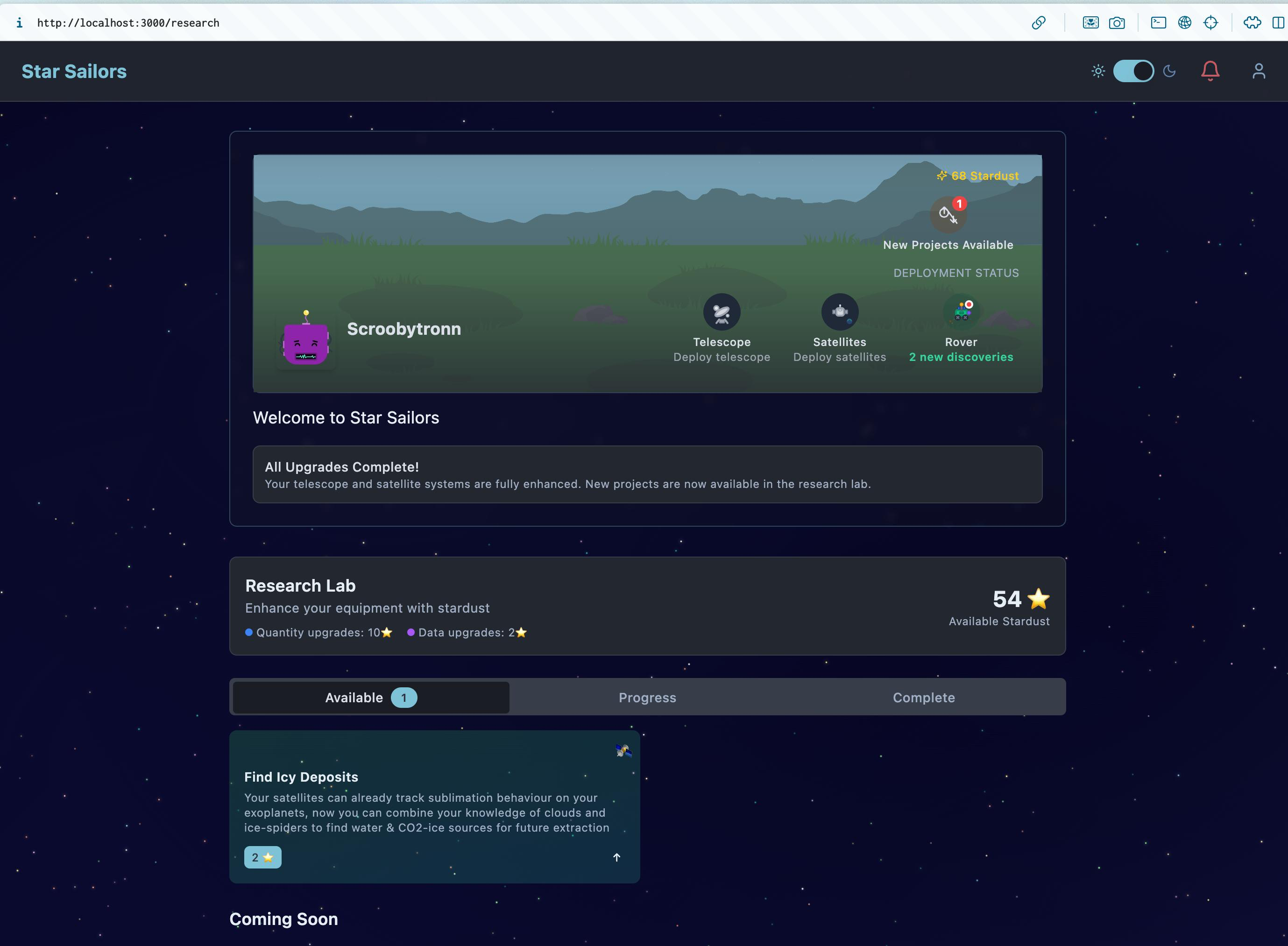Click the browser link icon in address bar
The height and width of the screenshot is (946, 1288).
(x=1038, y=23)
